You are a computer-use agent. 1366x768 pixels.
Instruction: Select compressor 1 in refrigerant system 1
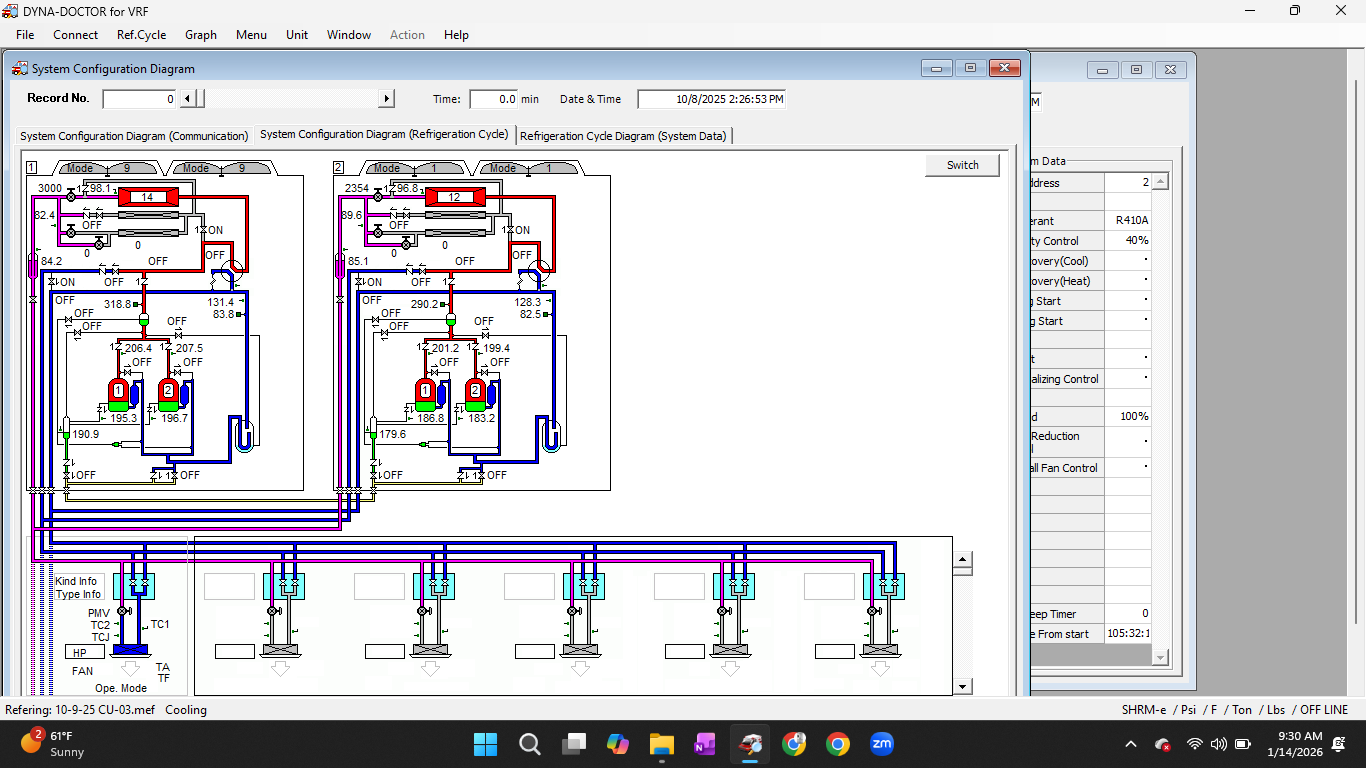tap(120, 392)
